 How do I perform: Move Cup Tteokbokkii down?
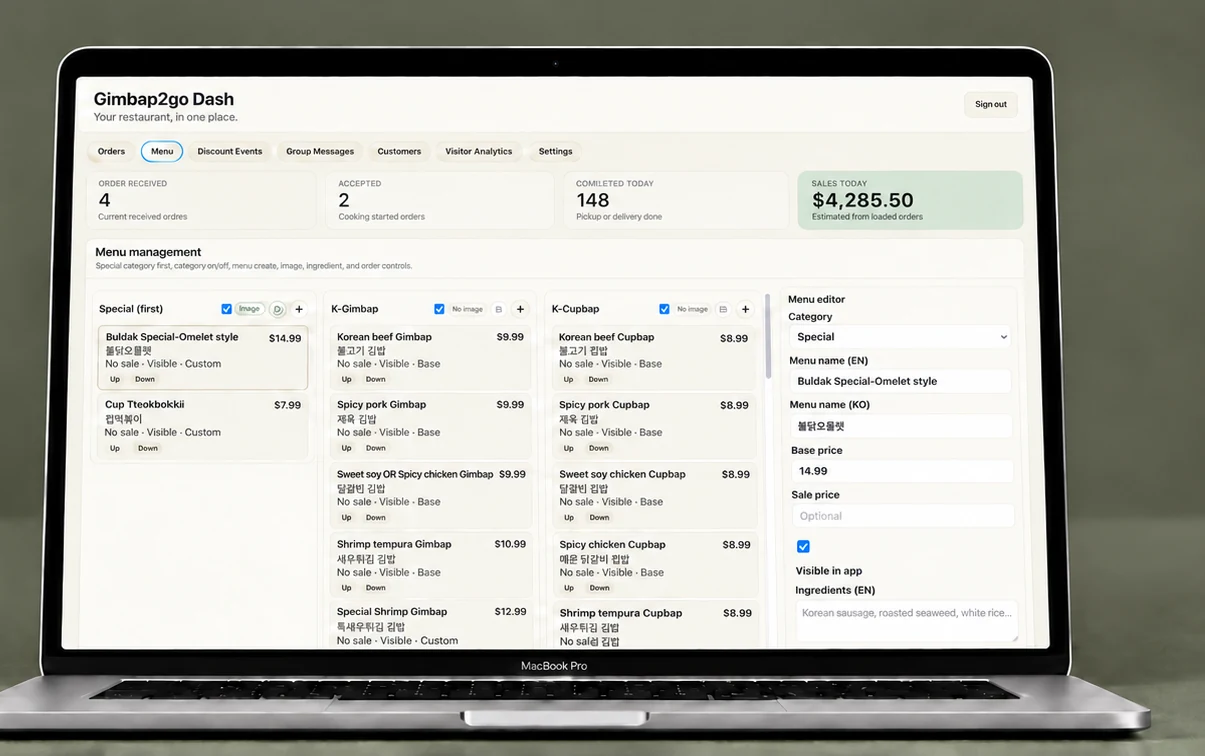coord(148,448)
